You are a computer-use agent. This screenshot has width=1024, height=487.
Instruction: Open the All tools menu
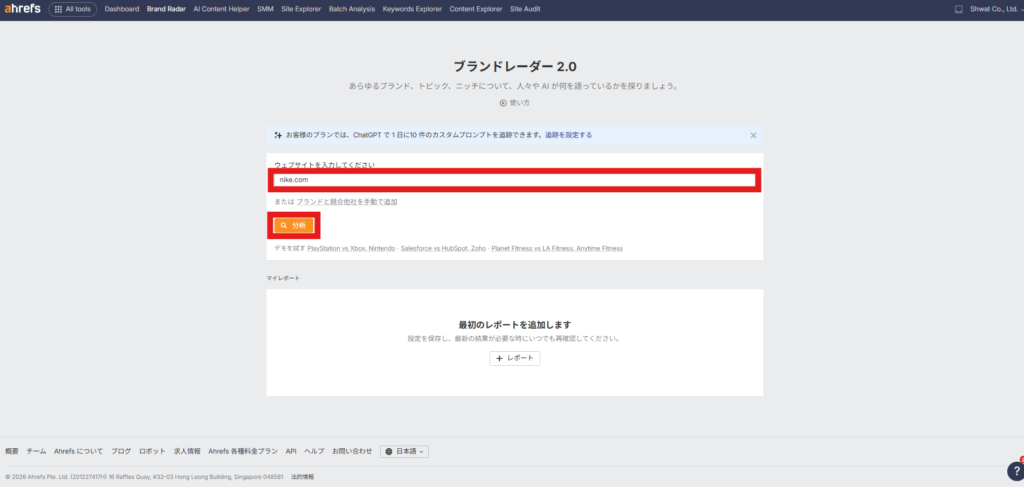pos(72,9)
